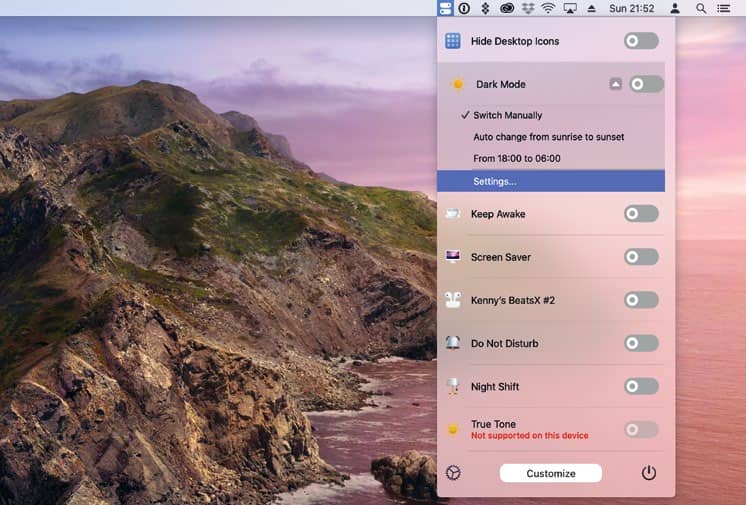Click the Screen Saver monitor icon
746x505 pixels.
click(x=452, y=257)
